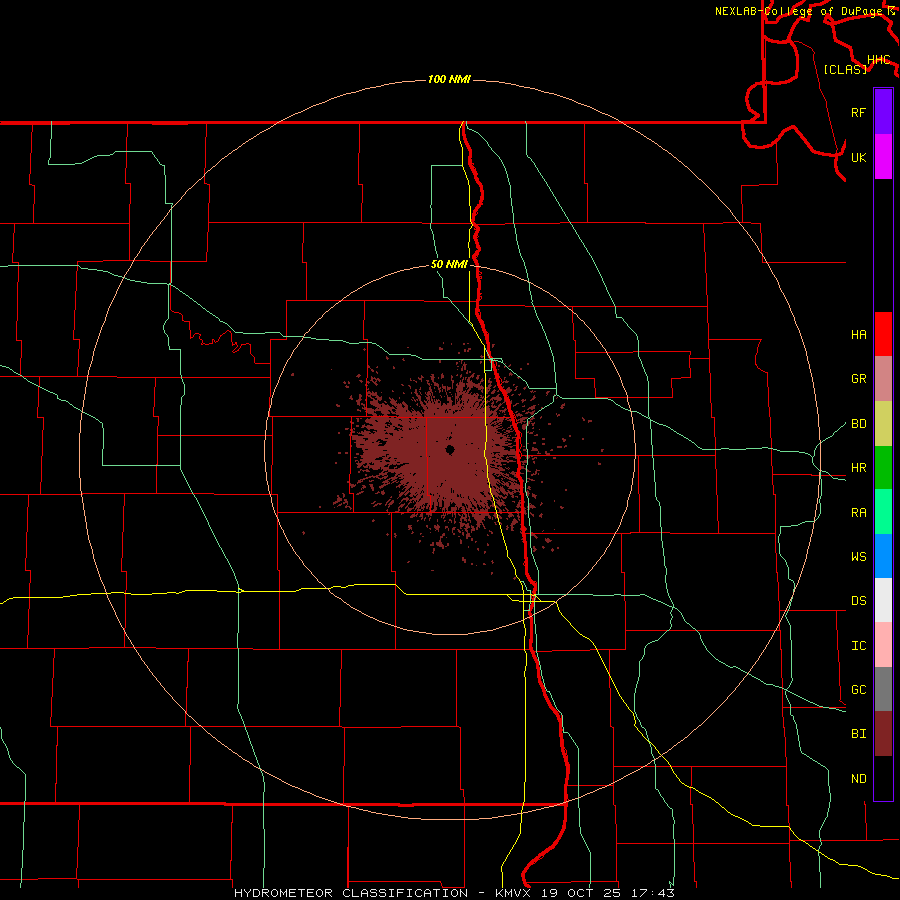
Task: Click the KMVX station identifier
Action: pos(515,893)
